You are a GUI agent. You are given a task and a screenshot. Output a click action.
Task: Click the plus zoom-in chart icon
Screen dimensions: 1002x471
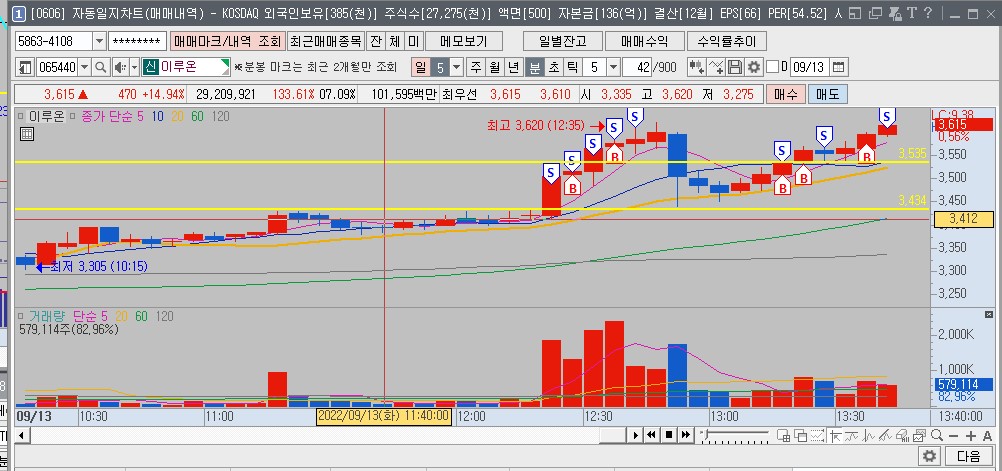coord(971,436)
